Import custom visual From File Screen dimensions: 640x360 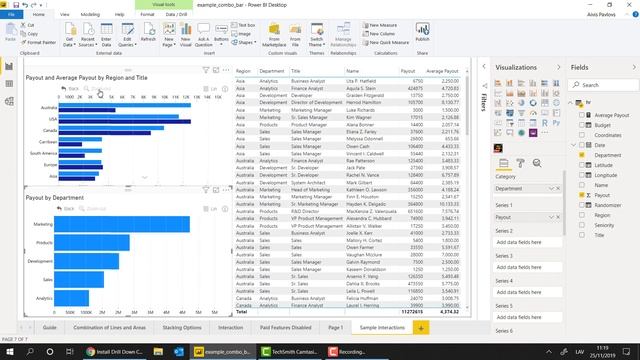tap(295, 35)
